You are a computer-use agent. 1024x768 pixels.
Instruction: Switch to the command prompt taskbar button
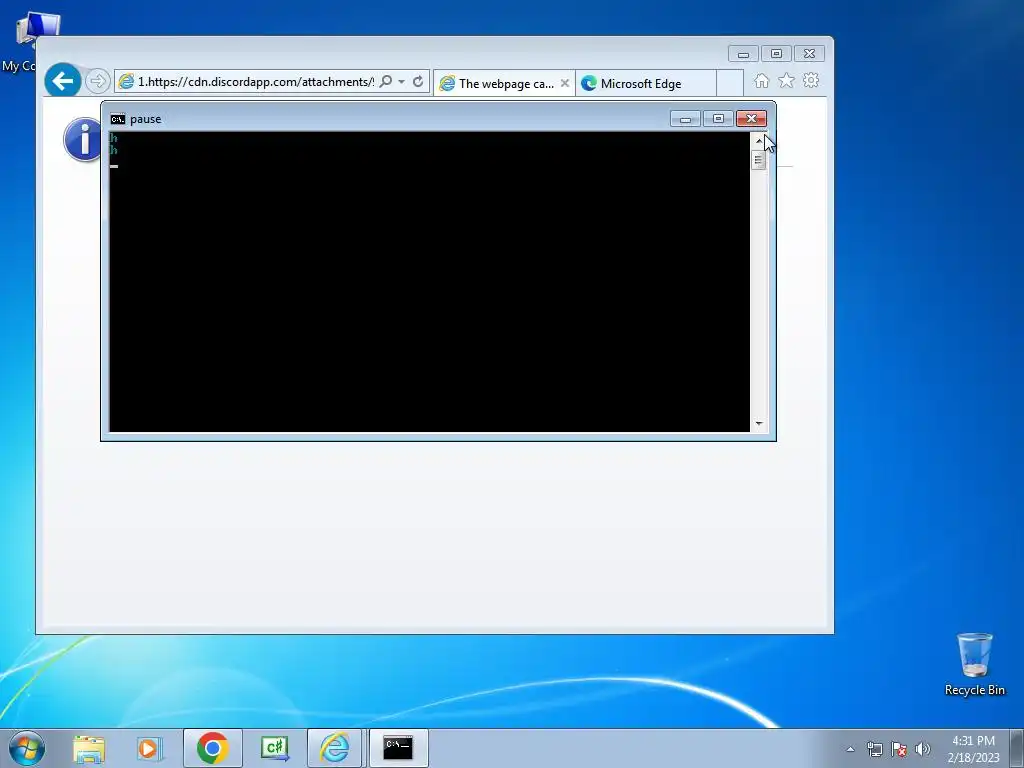click(x=398, y=748)
